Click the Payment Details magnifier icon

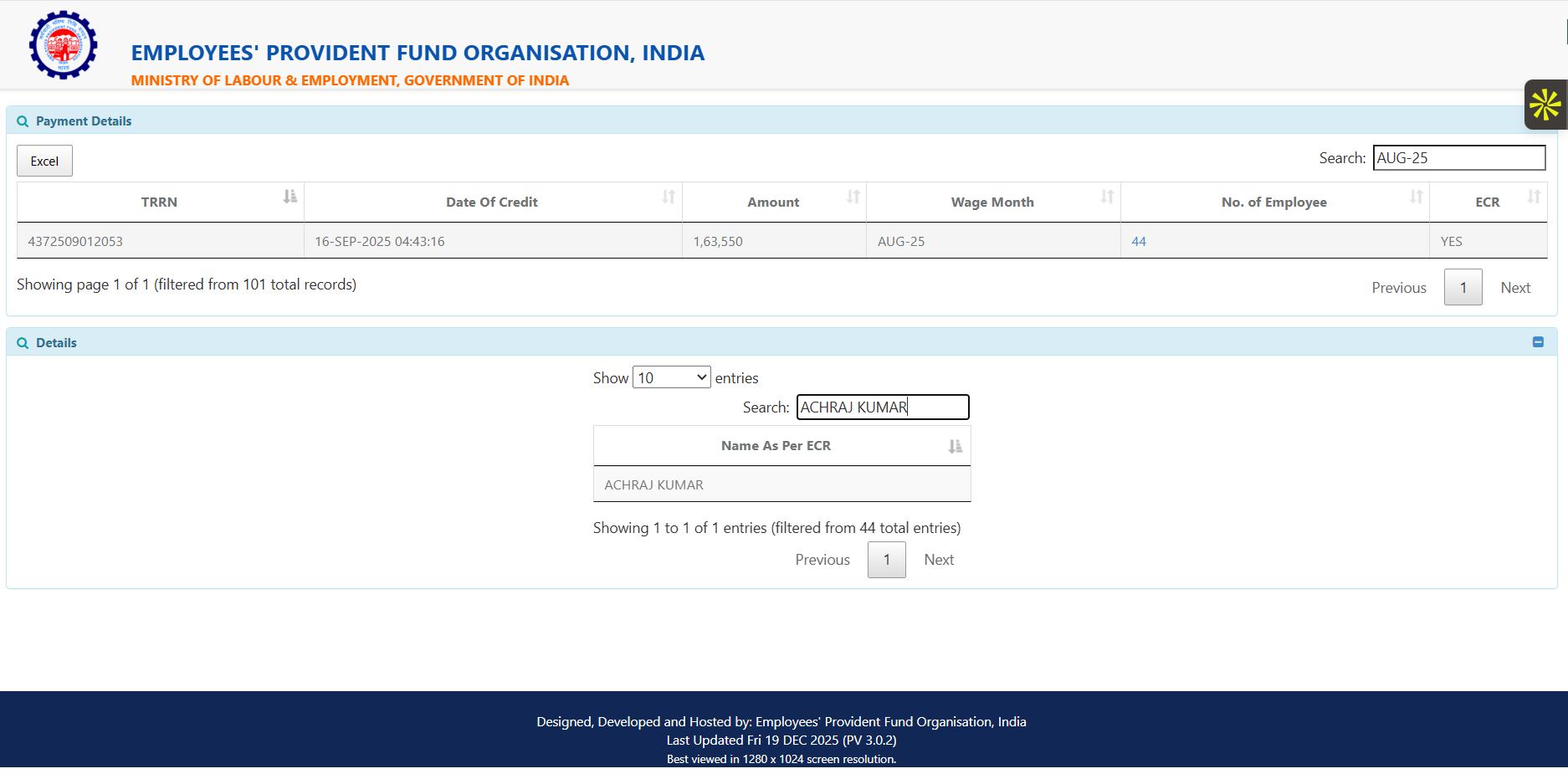[23, 121]
